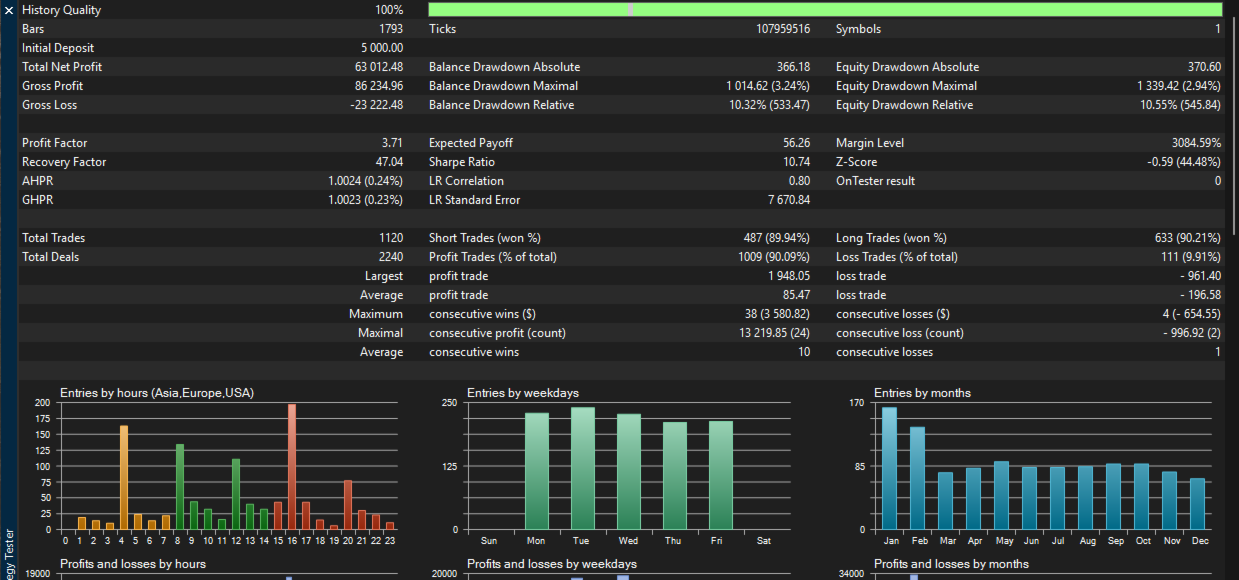Select the orange hour 4 entries bar
This screenshot has width=1239, height=580.
click(x=124, y=478)
